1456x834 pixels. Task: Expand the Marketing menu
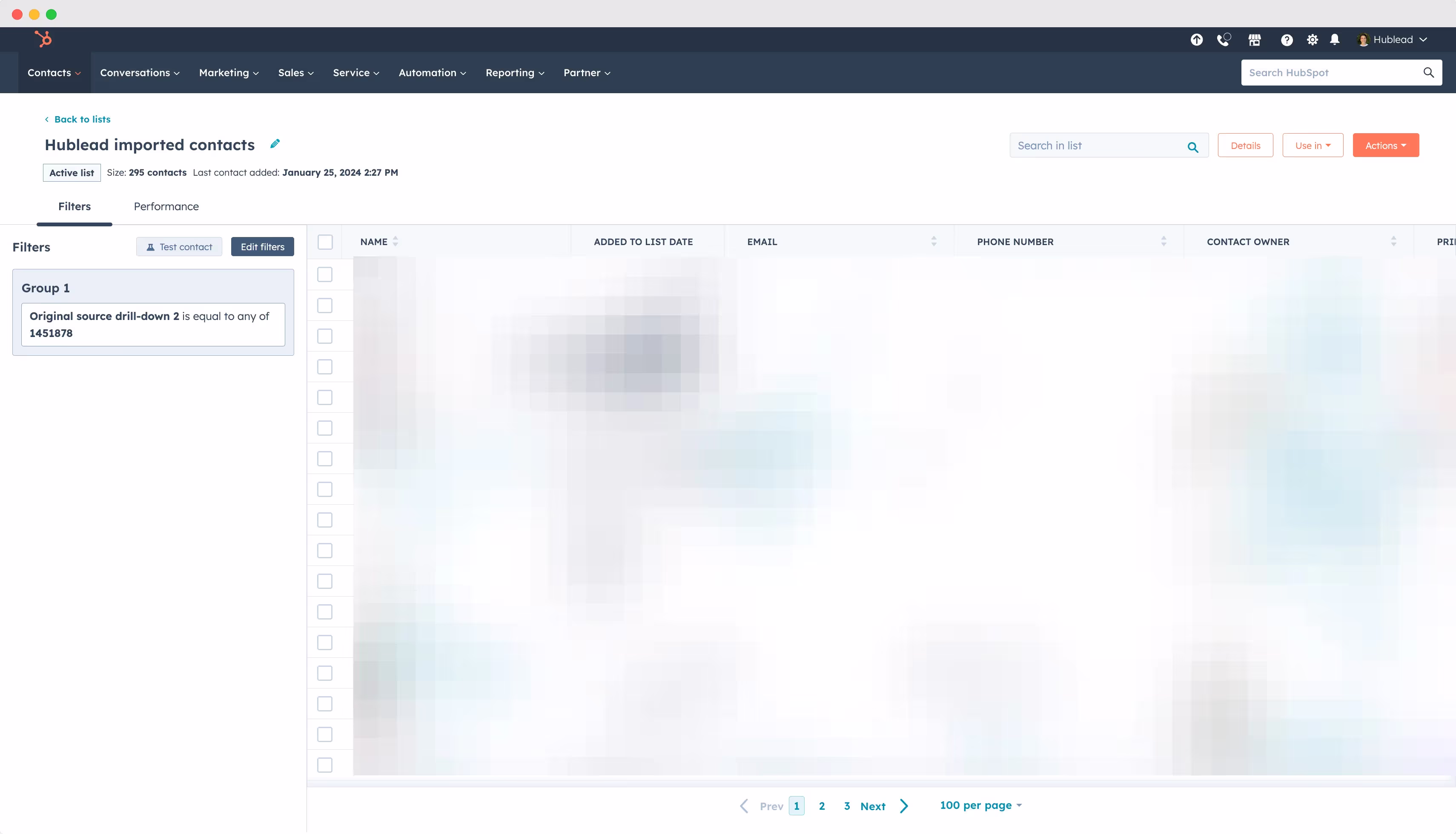pos(229,73)
